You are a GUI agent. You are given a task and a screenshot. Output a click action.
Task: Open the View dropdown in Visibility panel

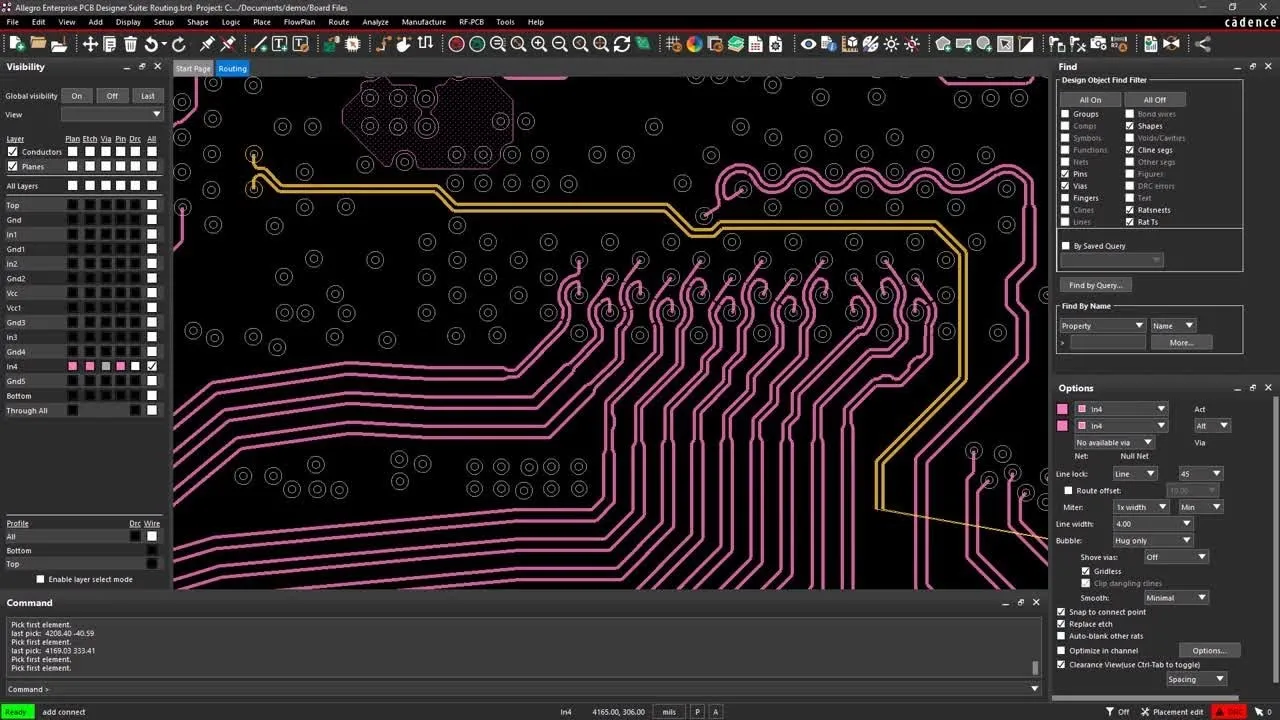(x=112, y=115)
